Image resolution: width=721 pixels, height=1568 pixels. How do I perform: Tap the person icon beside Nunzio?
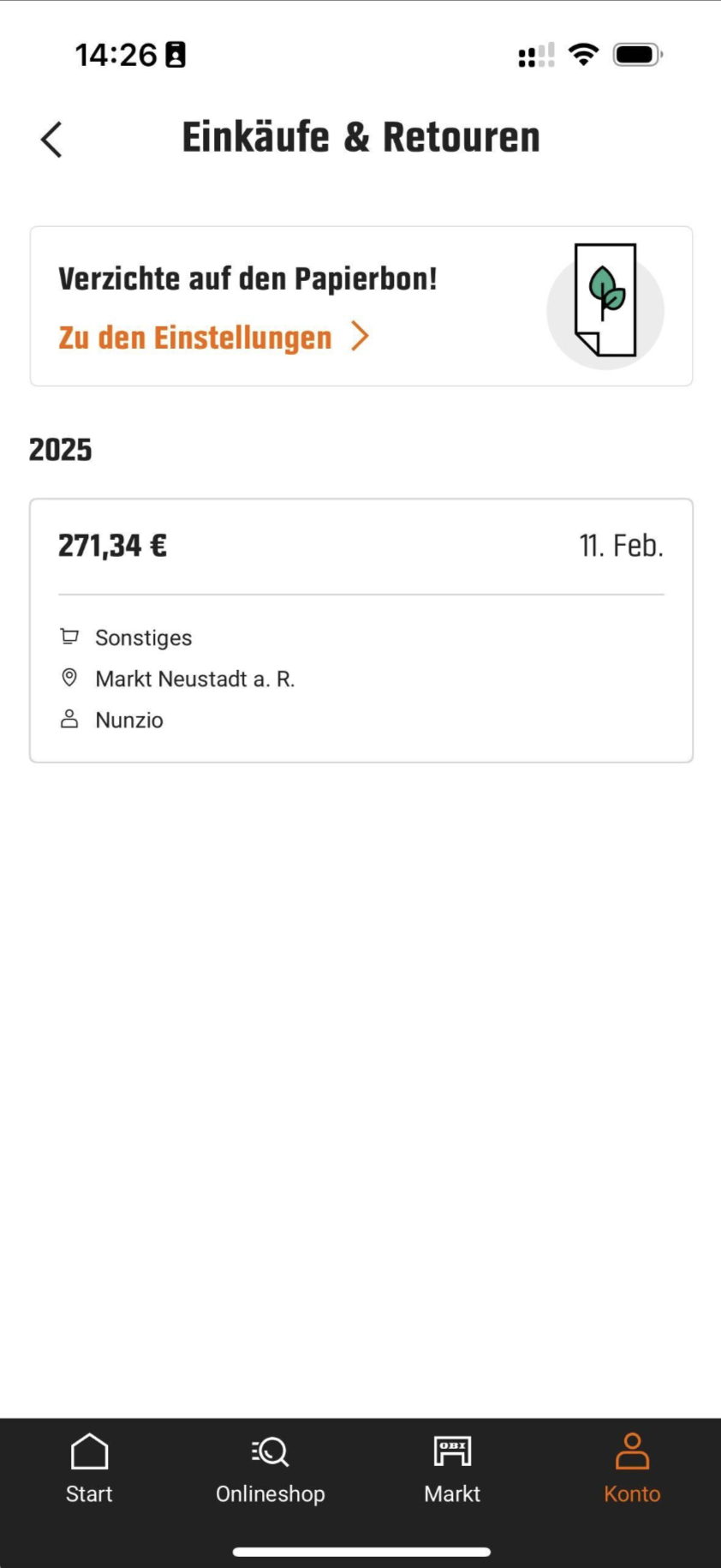tap(69, 719)
